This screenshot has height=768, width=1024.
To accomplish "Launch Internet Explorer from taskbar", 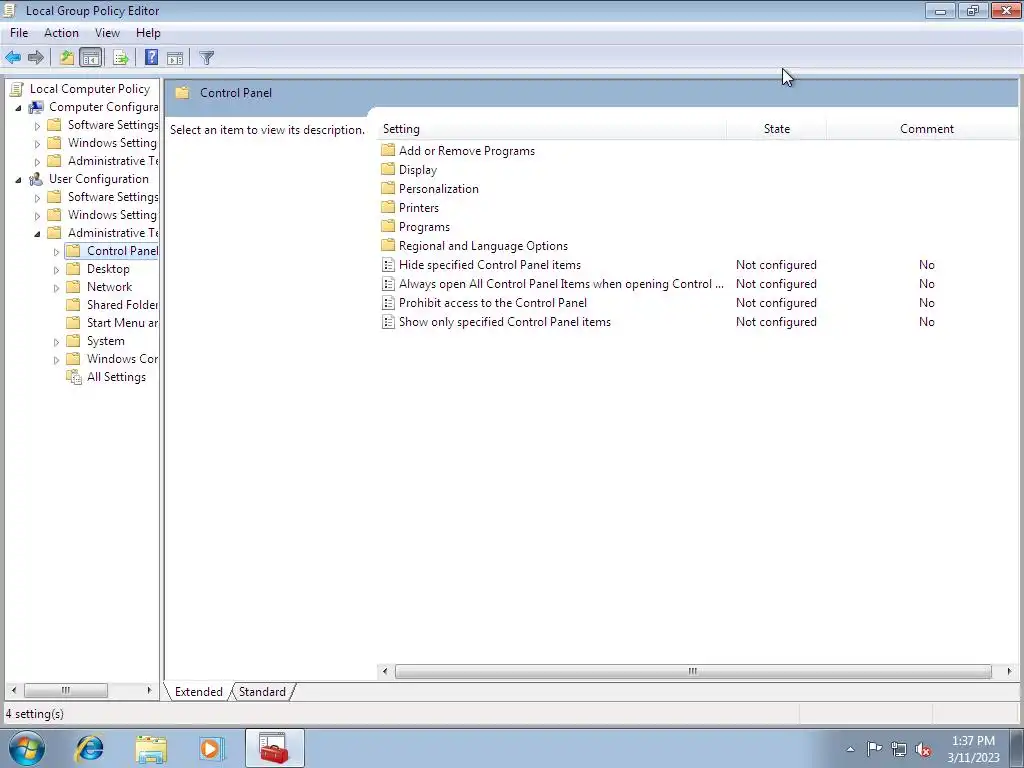I will pos(89,748).
